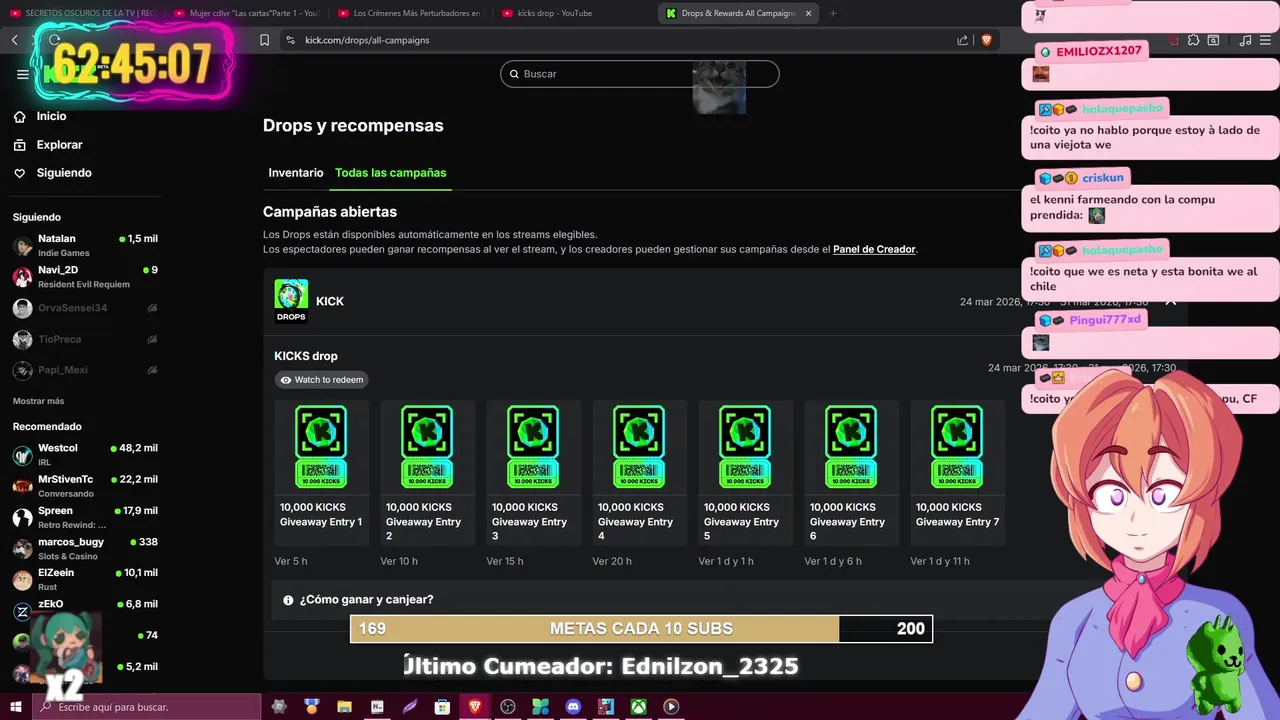
Task: Open OBS Studio from the taskbar
Action: (508, 707)
